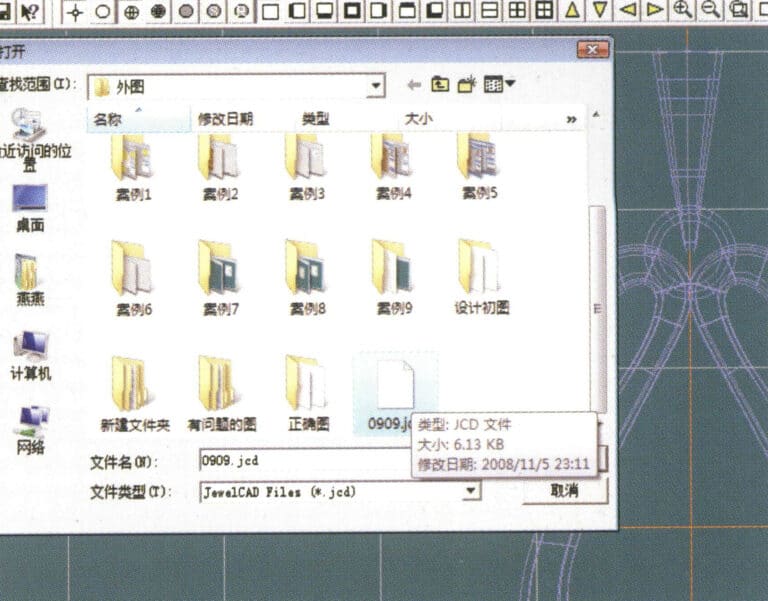This screenshot has height=601, width=768.
Task: Expand the 文件类型 JewelCAD Files dropdown
Action: tap(471, 490)
